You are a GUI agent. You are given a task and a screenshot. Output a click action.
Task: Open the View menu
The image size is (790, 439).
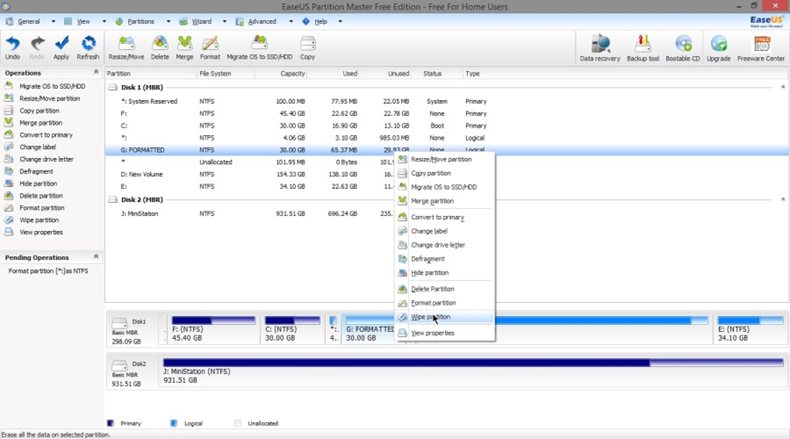83,22
